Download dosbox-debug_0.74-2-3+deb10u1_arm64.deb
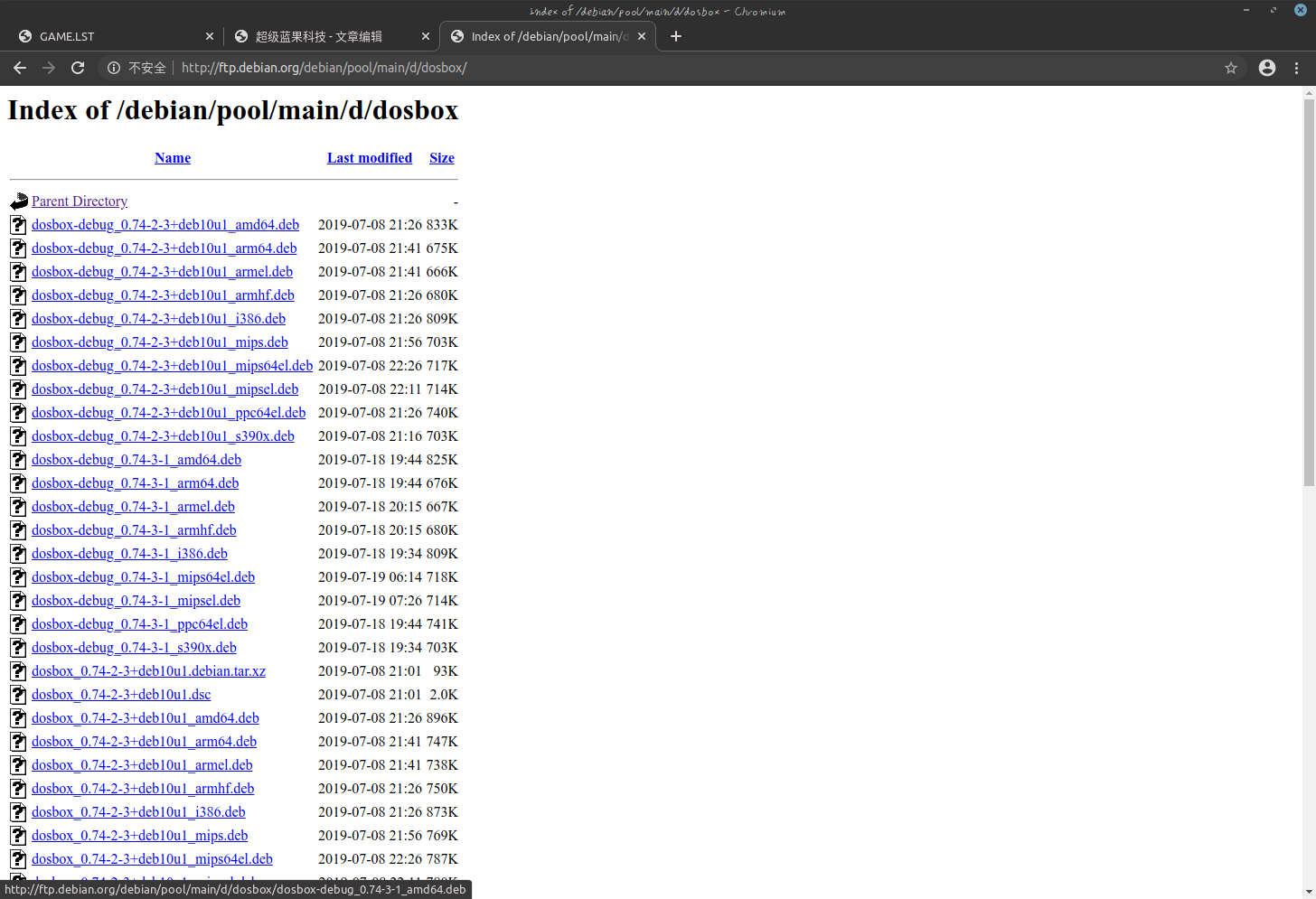Image resolution: width=1316 pixels, height=899 pixels. tap(164, 248)
